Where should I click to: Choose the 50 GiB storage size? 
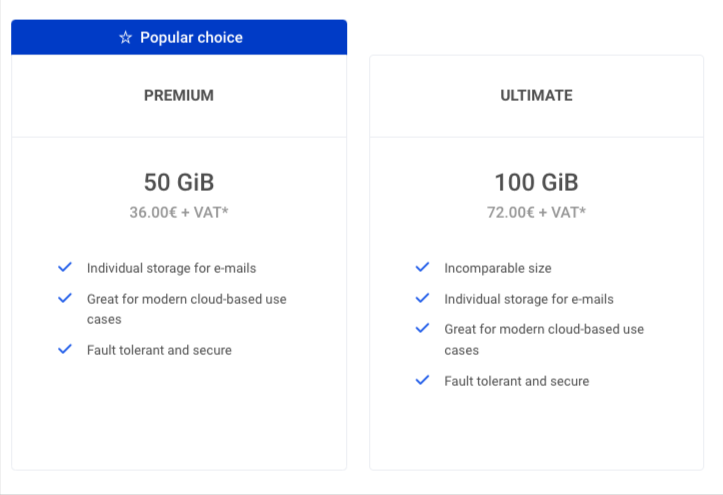point(179,182)
